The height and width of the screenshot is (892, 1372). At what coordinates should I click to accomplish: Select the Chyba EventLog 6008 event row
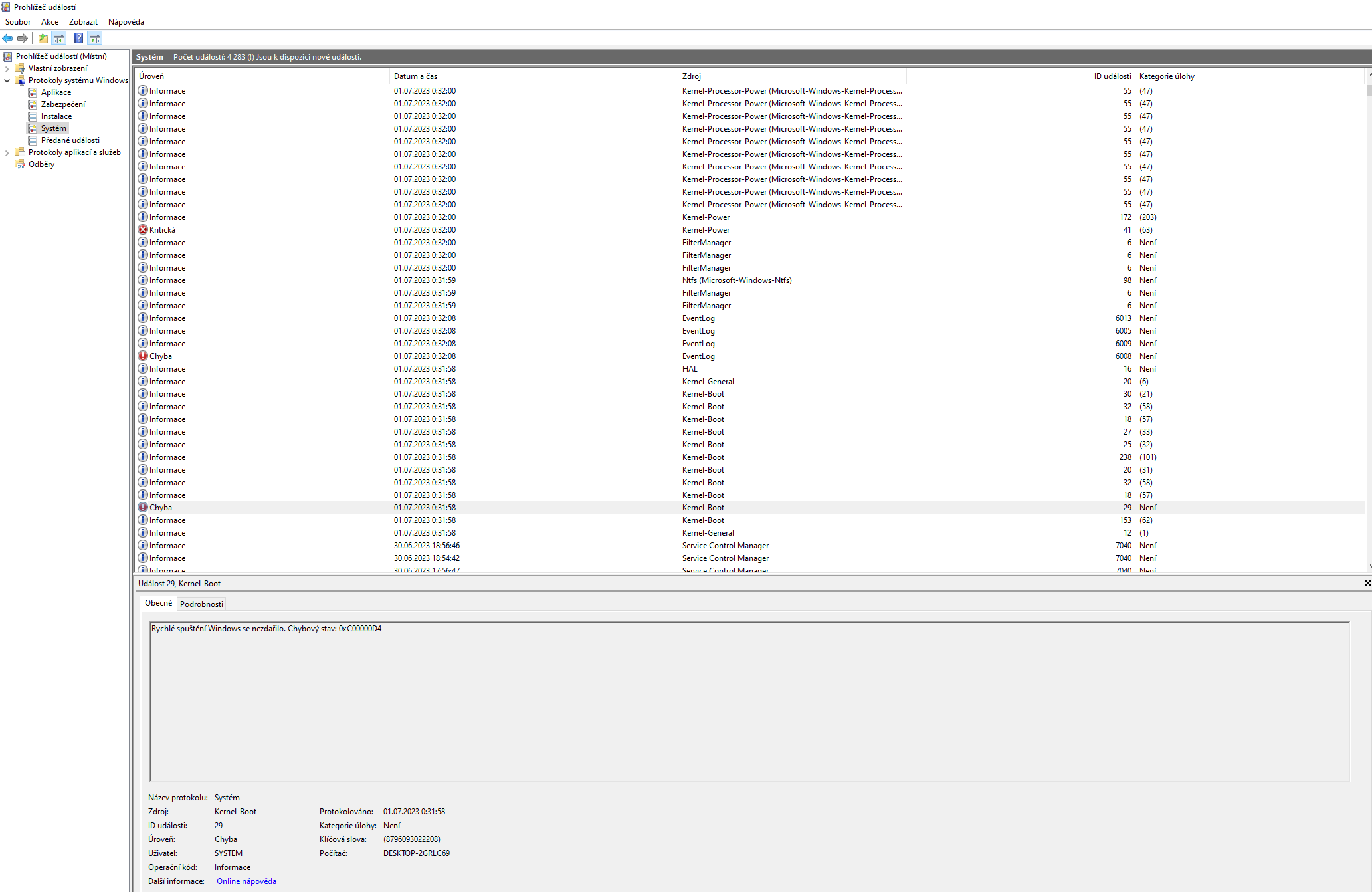click(x=425, y=356)
